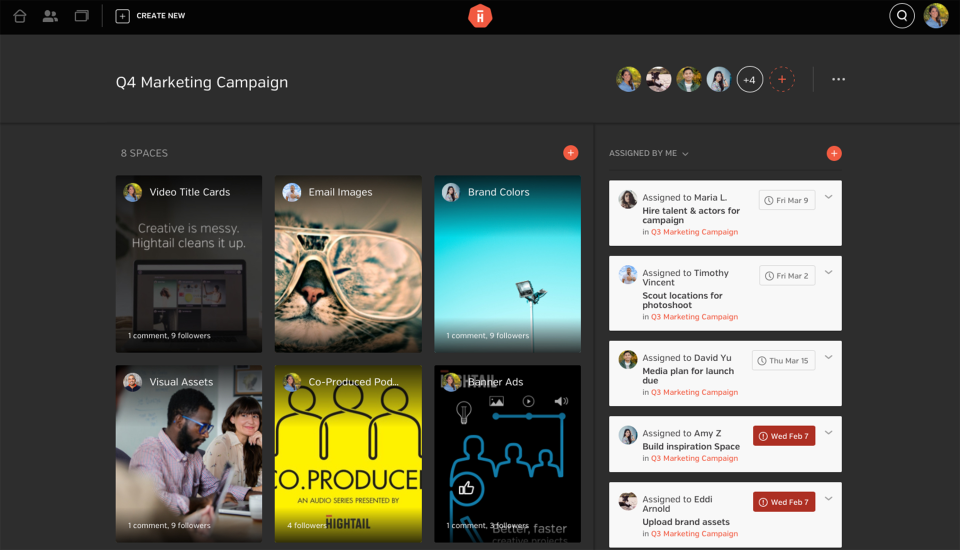The height and width of the screenshot is (550, 960).
Task: Click owner avatar on Brand Colors card
Action: point(451,192)
